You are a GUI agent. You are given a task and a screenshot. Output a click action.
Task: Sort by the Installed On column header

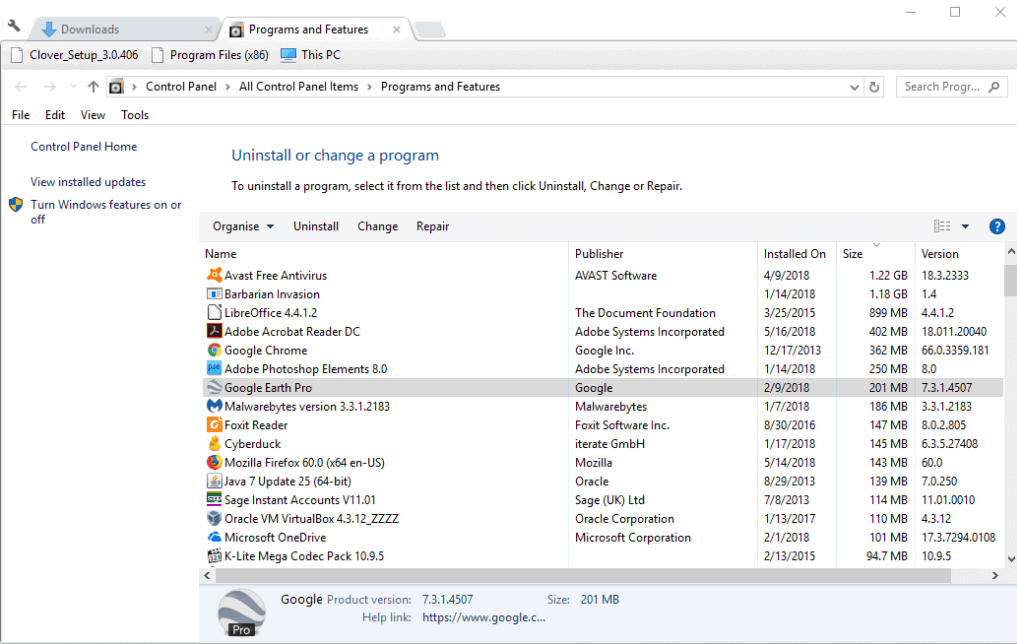(x=797, y=254)
